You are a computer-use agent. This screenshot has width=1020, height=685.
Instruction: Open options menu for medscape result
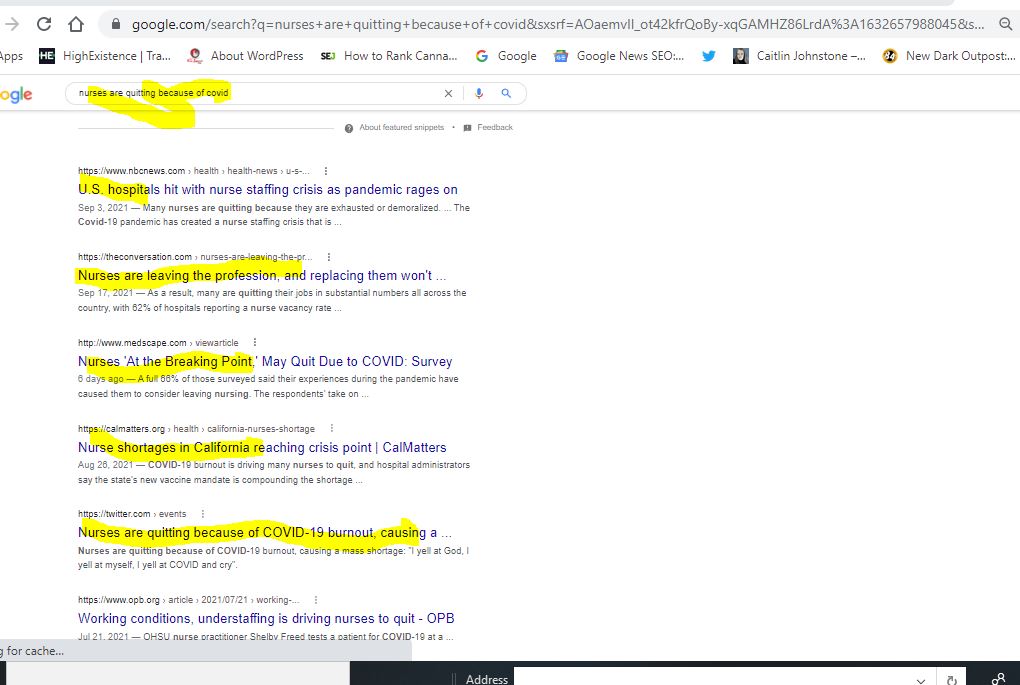(255, 342)
